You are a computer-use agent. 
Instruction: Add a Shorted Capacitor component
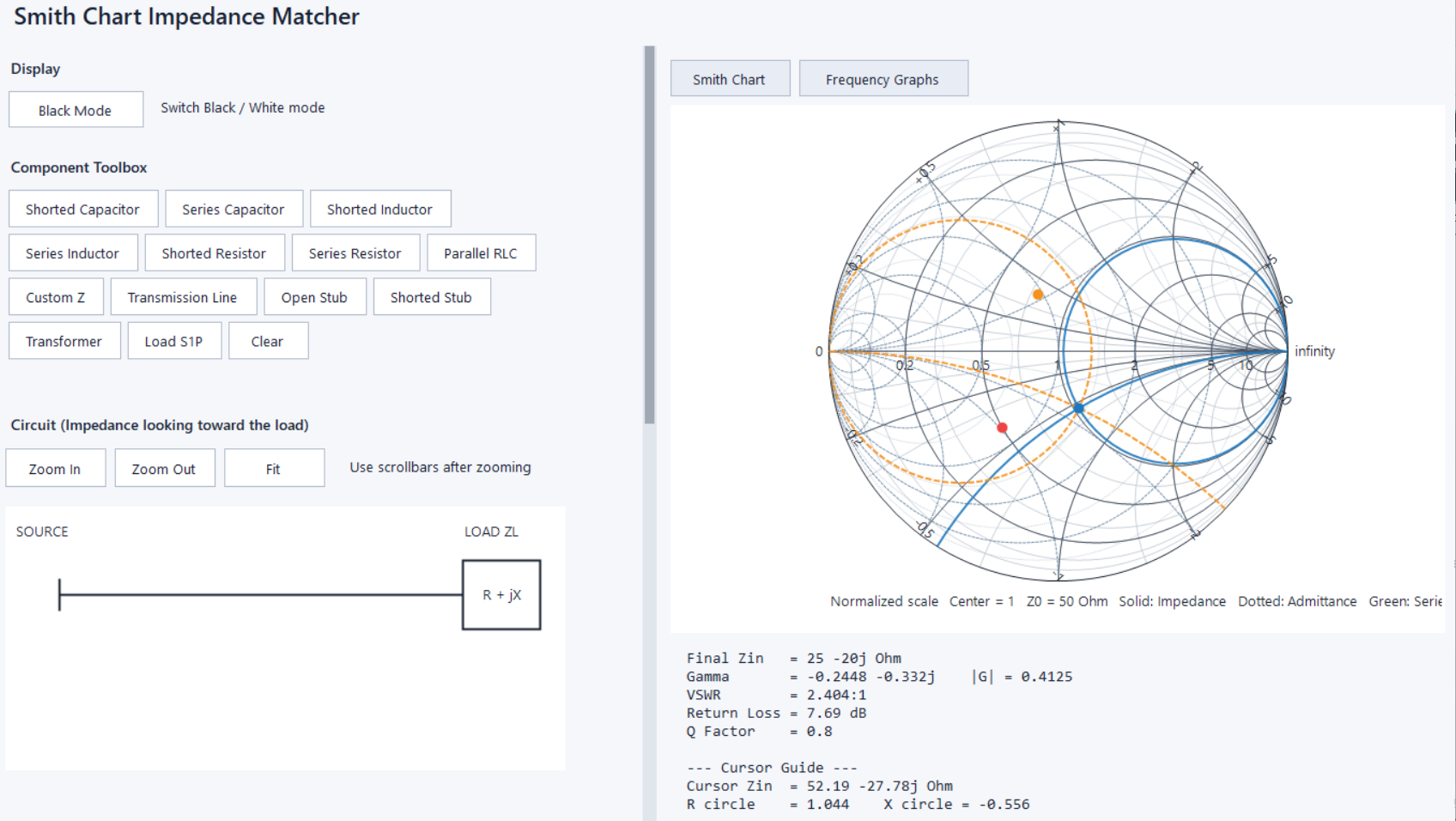[83, 209]
